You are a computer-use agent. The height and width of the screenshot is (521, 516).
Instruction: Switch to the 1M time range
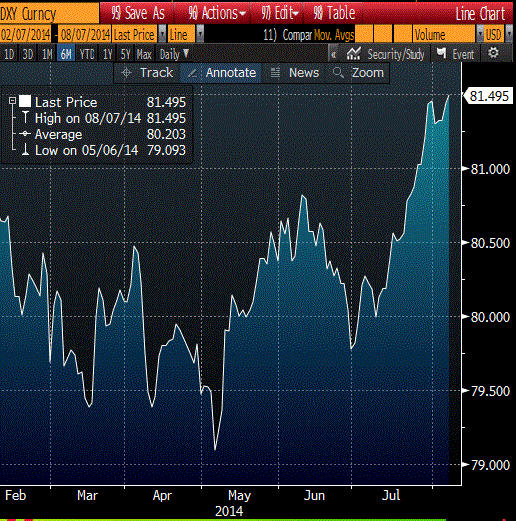coord(47,54)
